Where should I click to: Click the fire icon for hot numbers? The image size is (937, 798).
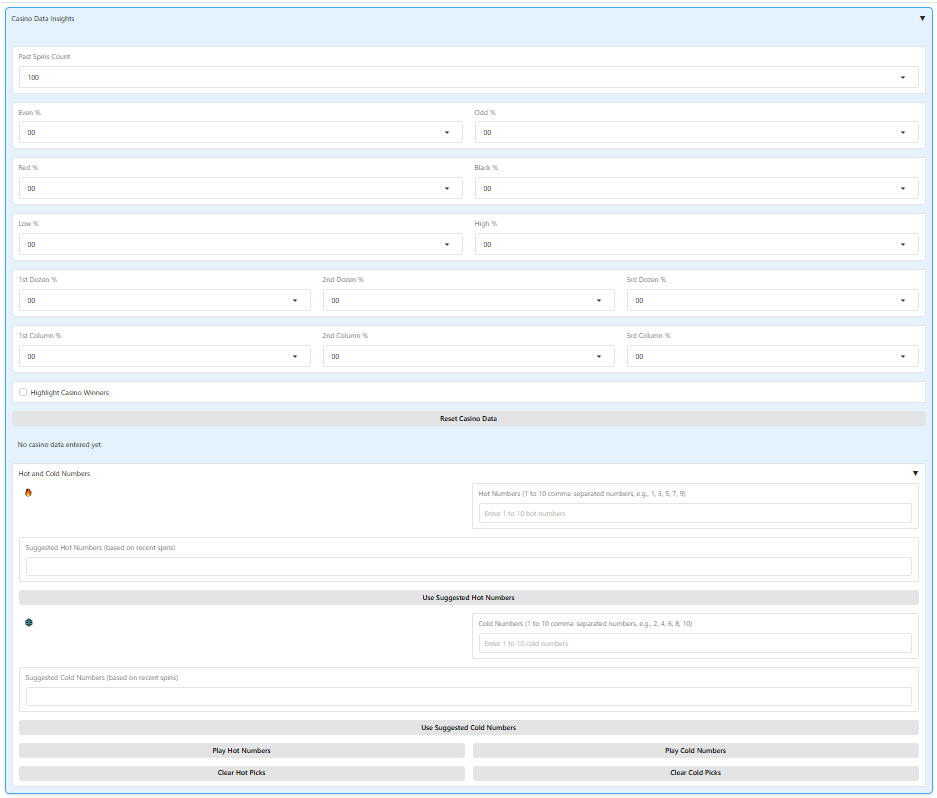tap(28, 492)
